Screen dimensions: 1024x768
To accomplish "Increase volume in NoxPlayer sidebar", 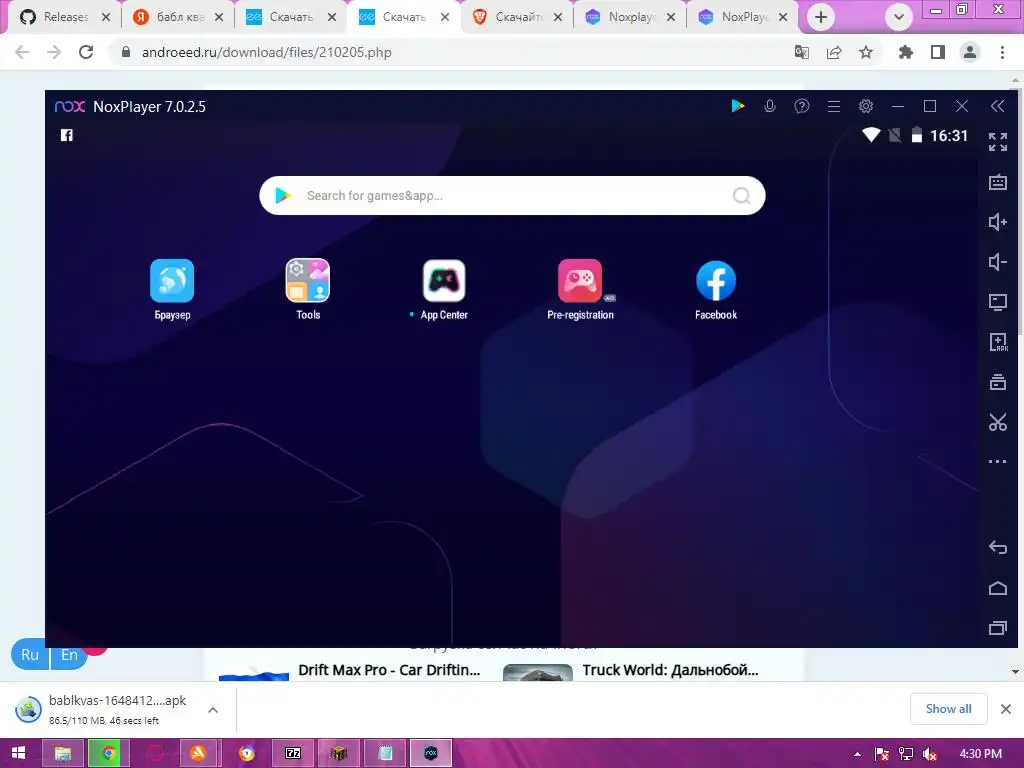I will click(x=997, y=222).
